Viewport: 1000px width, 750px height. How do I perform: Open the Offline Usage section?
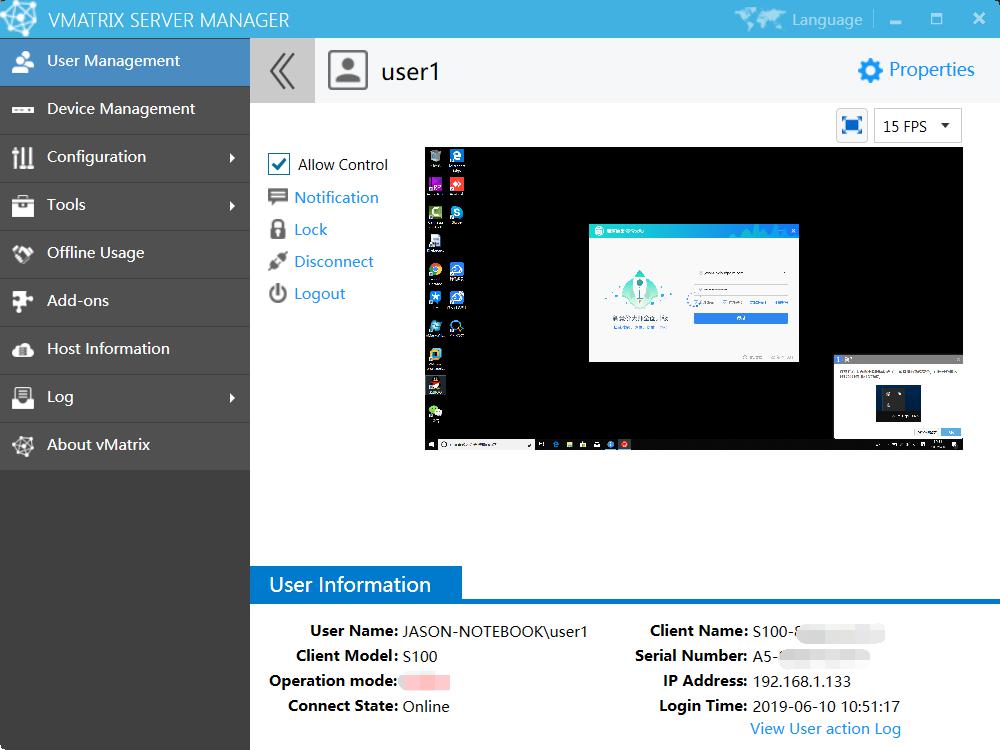pyautogui.click(x=125, y=254)
